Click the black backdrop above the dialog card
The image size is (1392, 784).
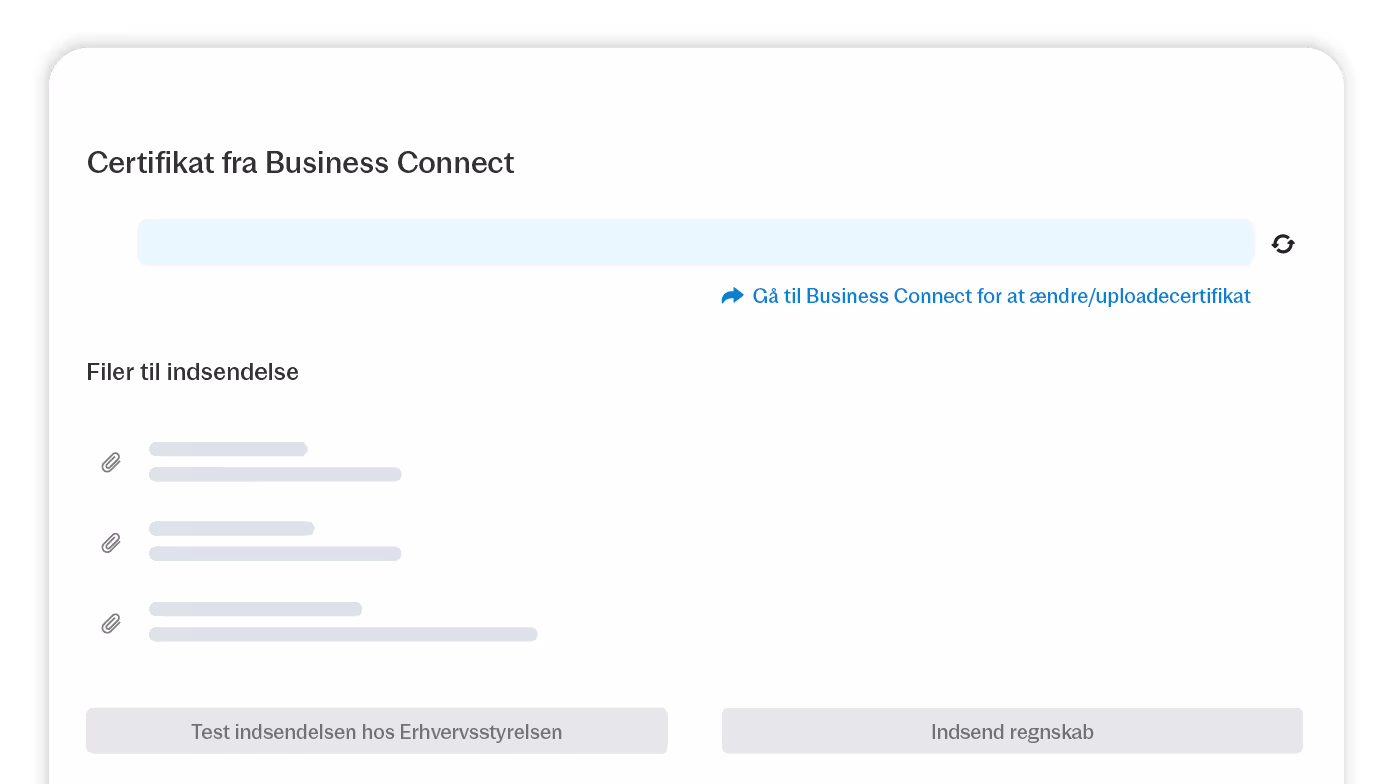click(696, 20)
